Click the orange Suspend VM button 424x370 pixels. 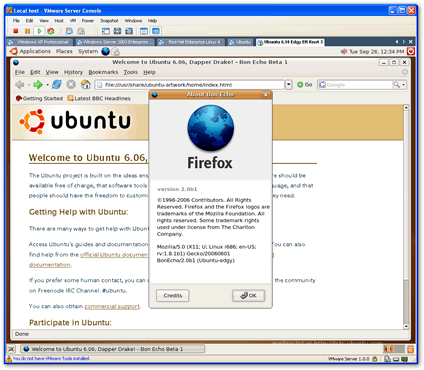pyautogui.click(x=27, y=31)
